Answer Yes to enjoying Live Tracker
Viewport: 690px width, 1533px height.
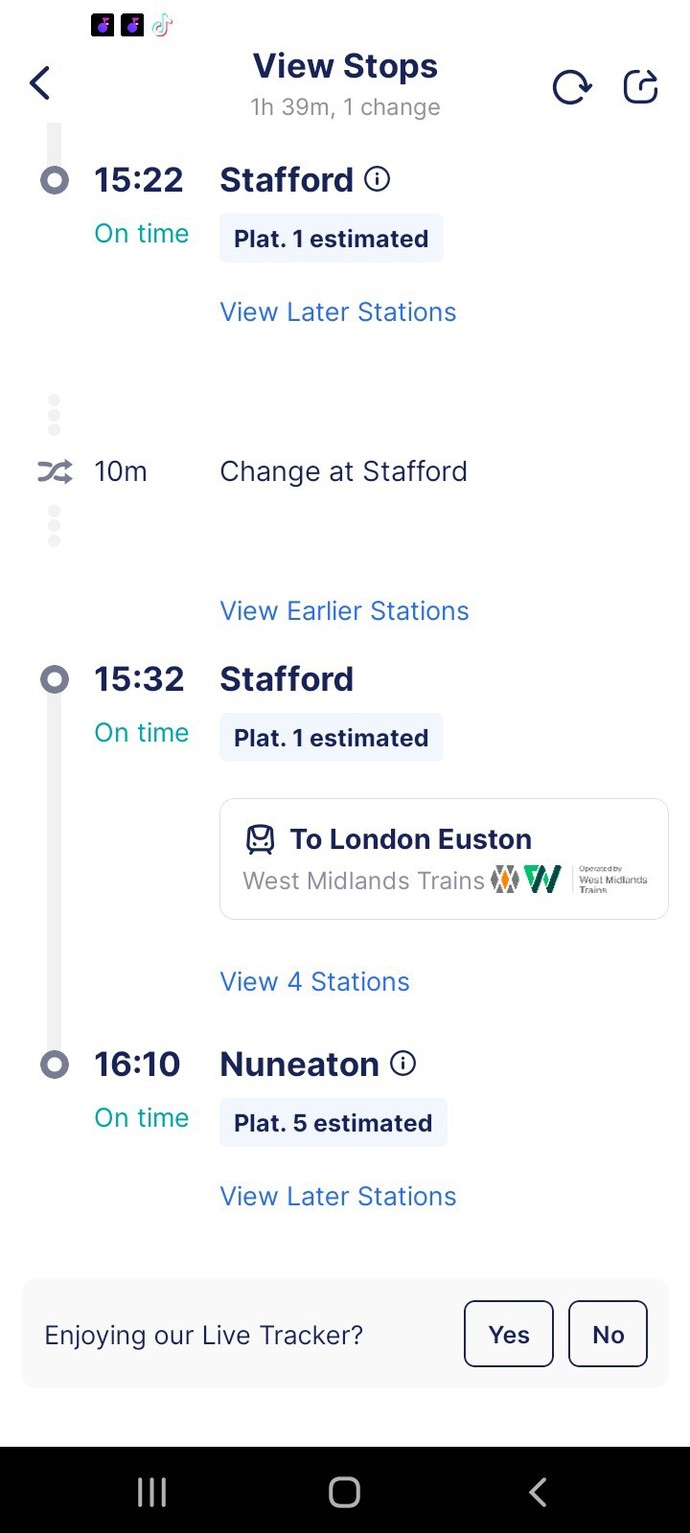(x=508, y=1334)
